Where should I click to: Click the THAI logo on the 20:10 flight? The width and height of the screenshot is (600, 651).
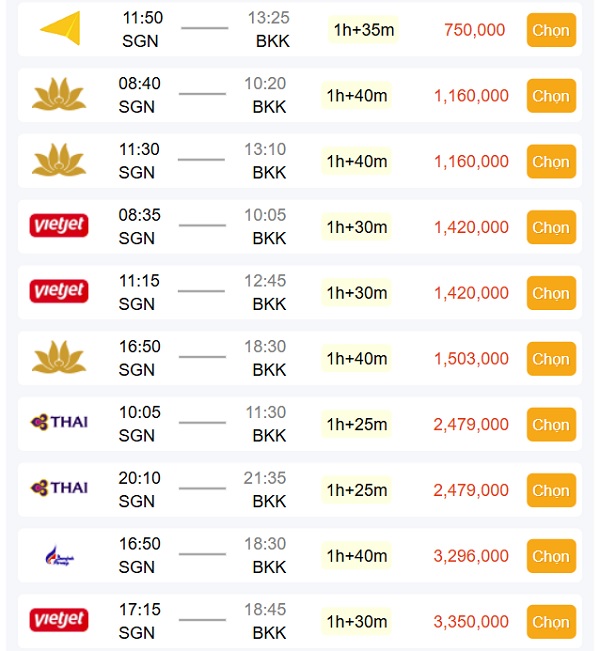point(59,488)
